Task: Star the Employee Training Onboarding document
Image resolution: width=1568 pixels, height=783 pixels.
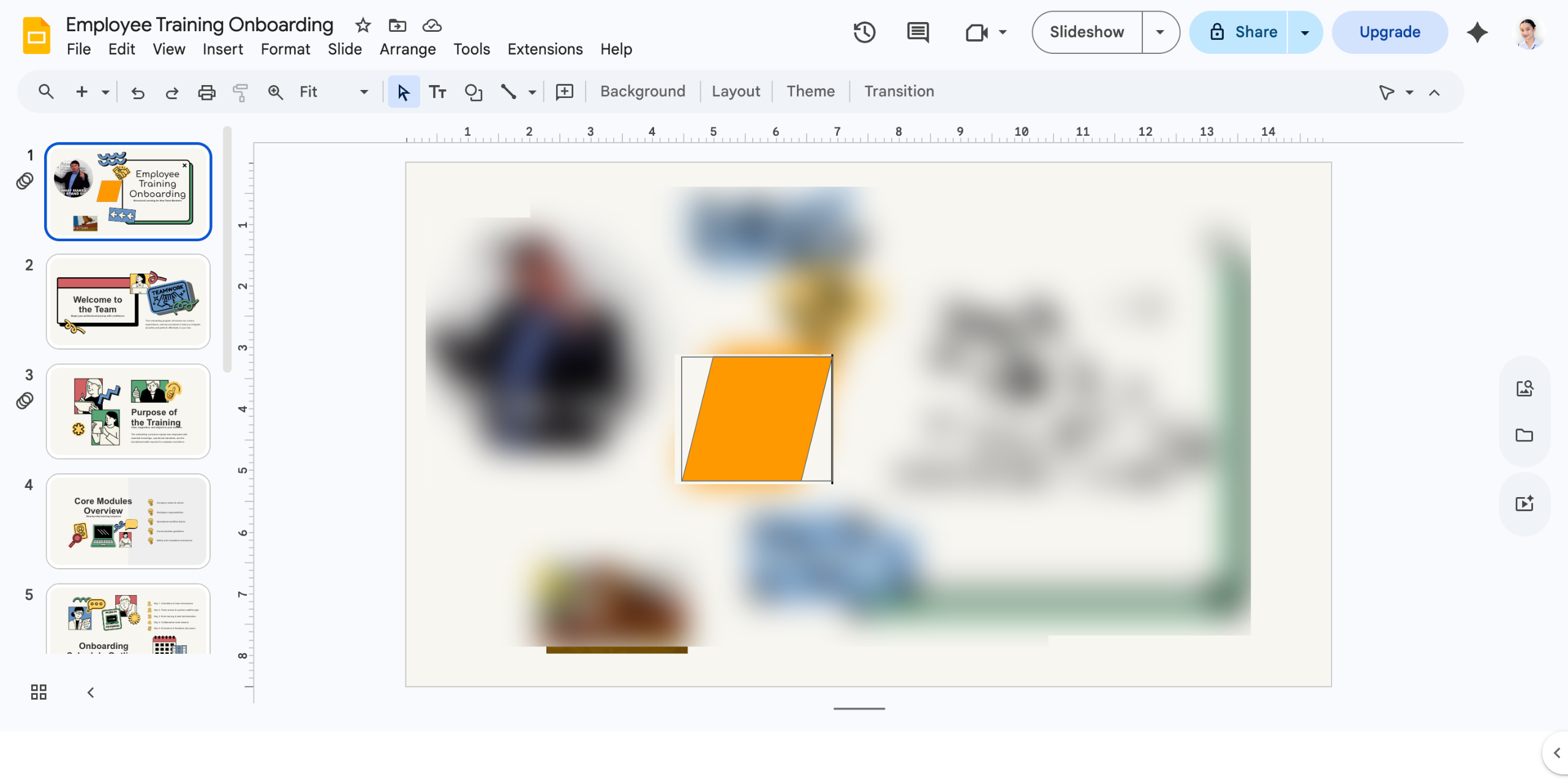Action: (x=363, y=25)
